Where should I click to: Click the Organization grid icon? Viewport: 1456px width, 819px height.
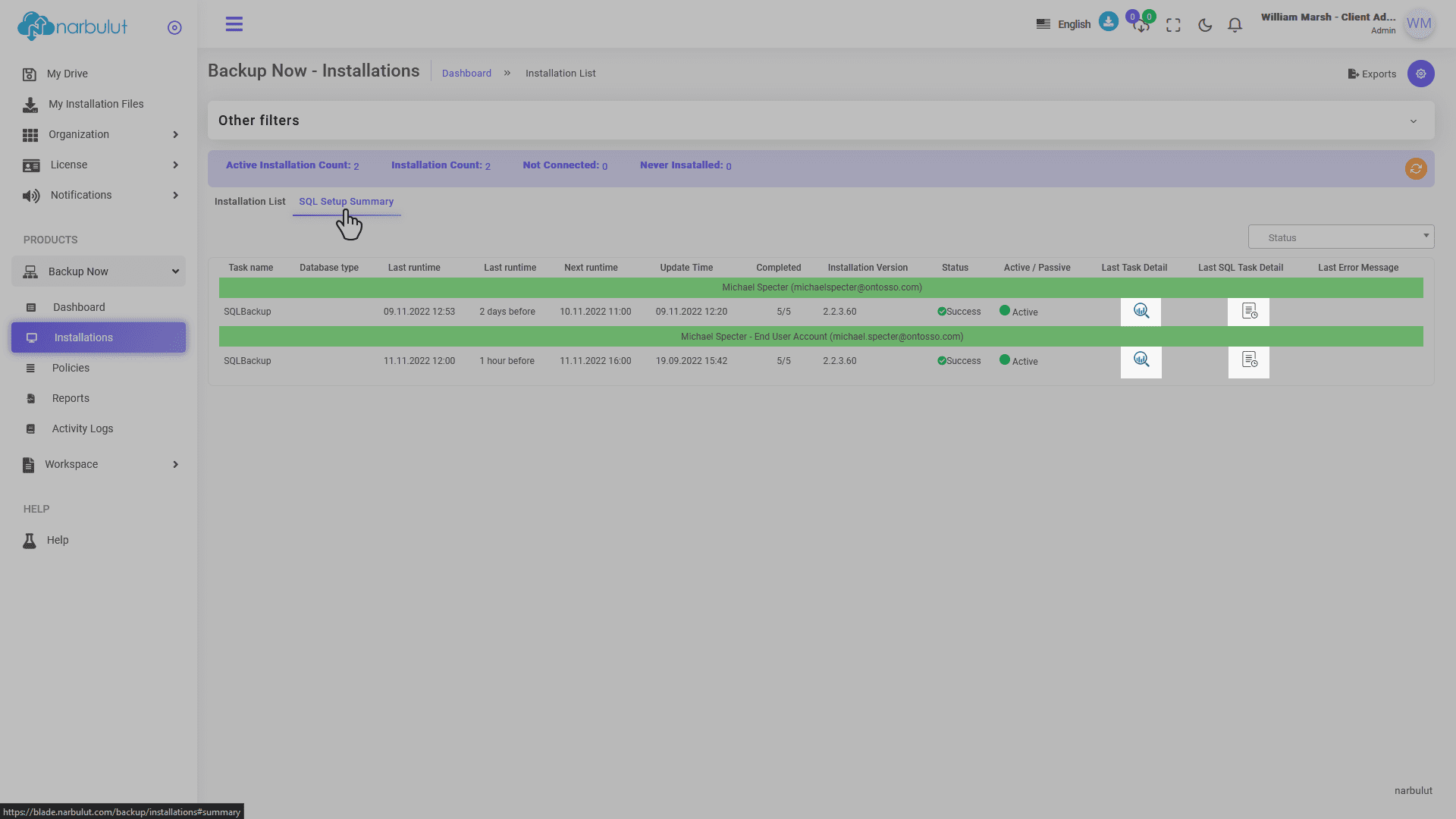tap(30, 135)
